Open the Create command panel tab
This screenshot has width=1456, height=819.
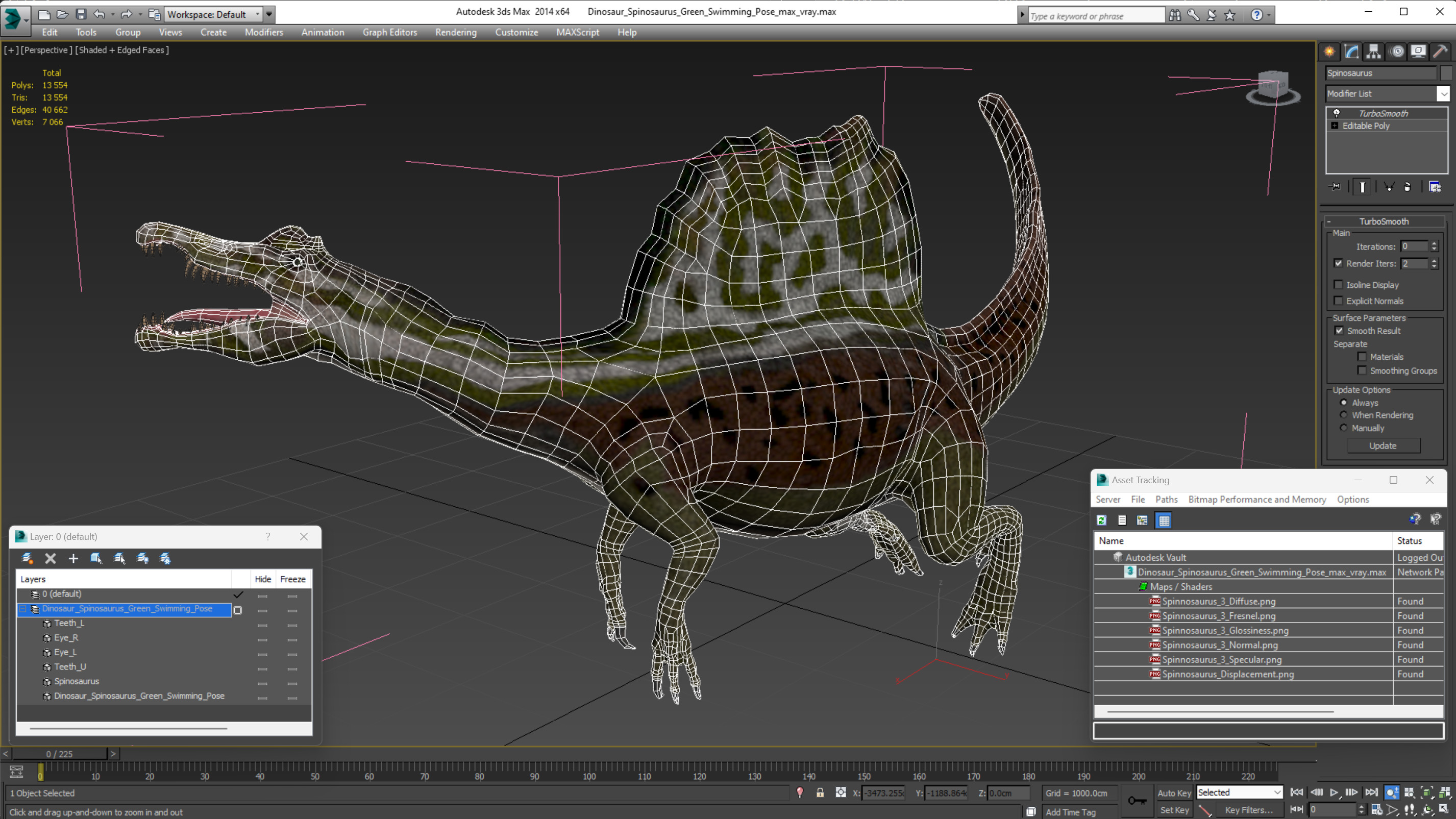1329,52
